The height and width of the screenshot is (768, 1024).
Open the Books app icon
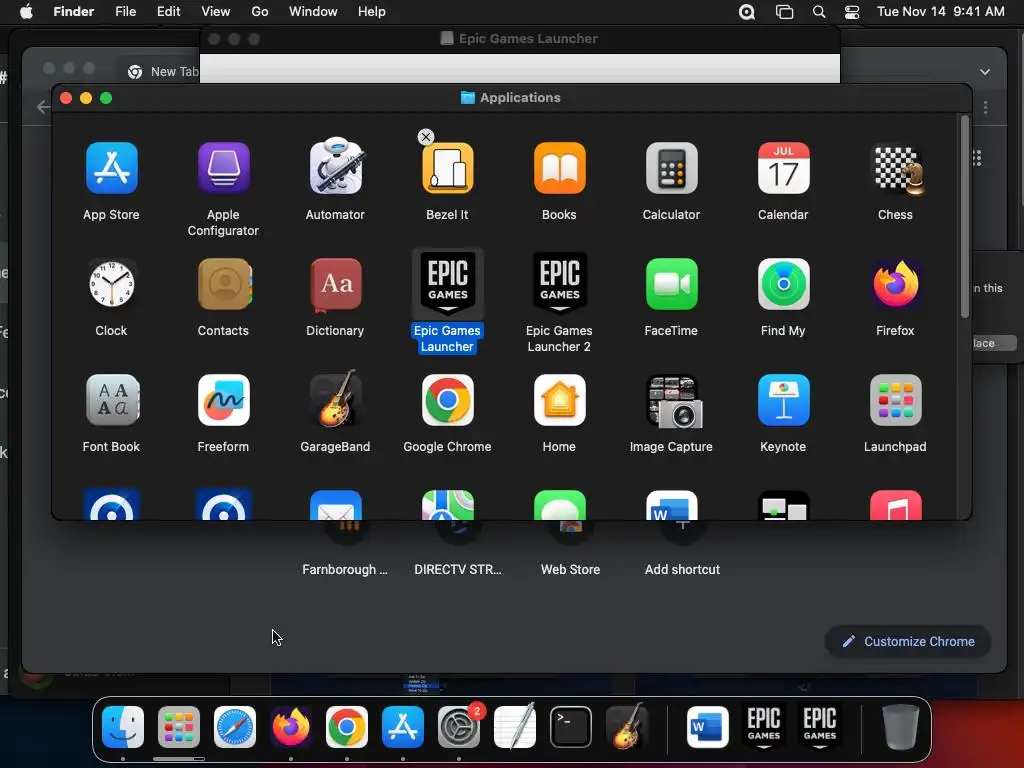[560, 168]
